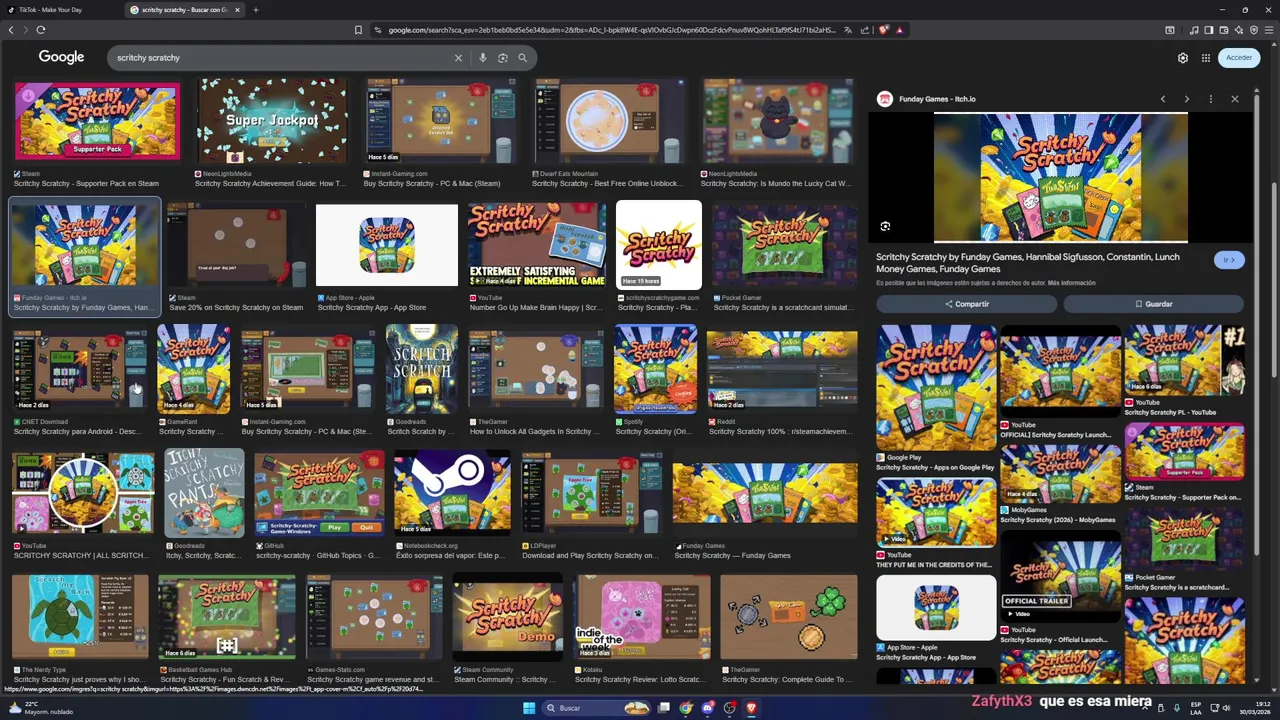Viewport: 1280px width, 720px height.
Task: Click the Google logo
Action: 61,57
